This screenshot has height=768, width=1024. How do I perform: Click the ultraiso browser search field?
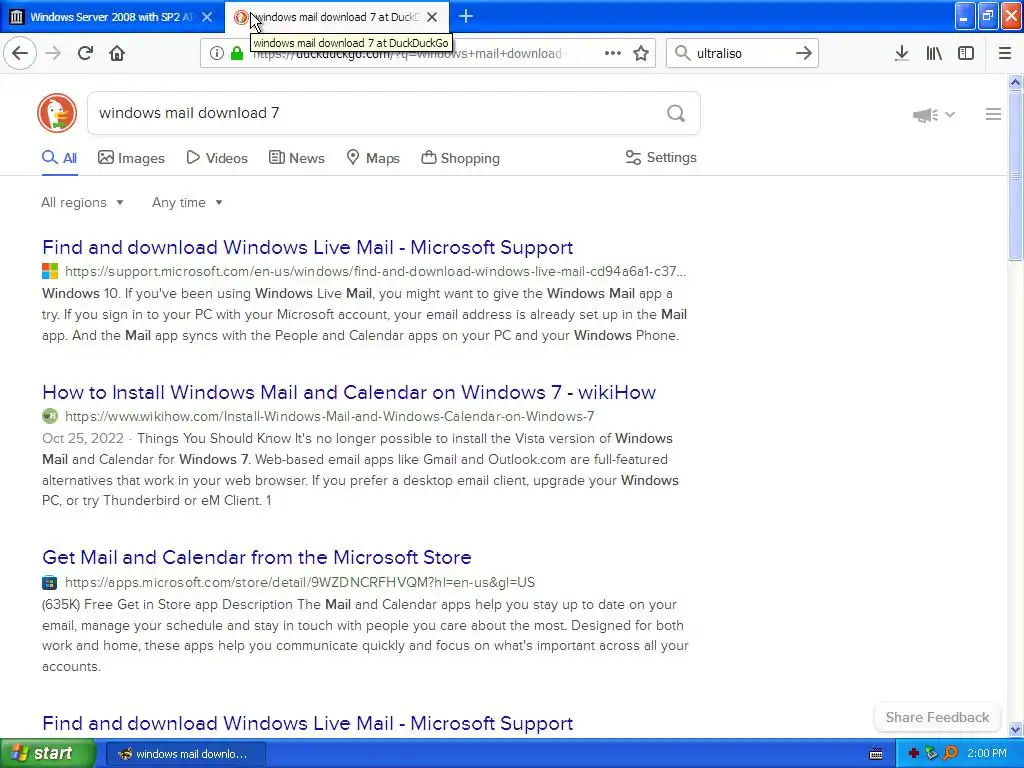click(741, 54)
